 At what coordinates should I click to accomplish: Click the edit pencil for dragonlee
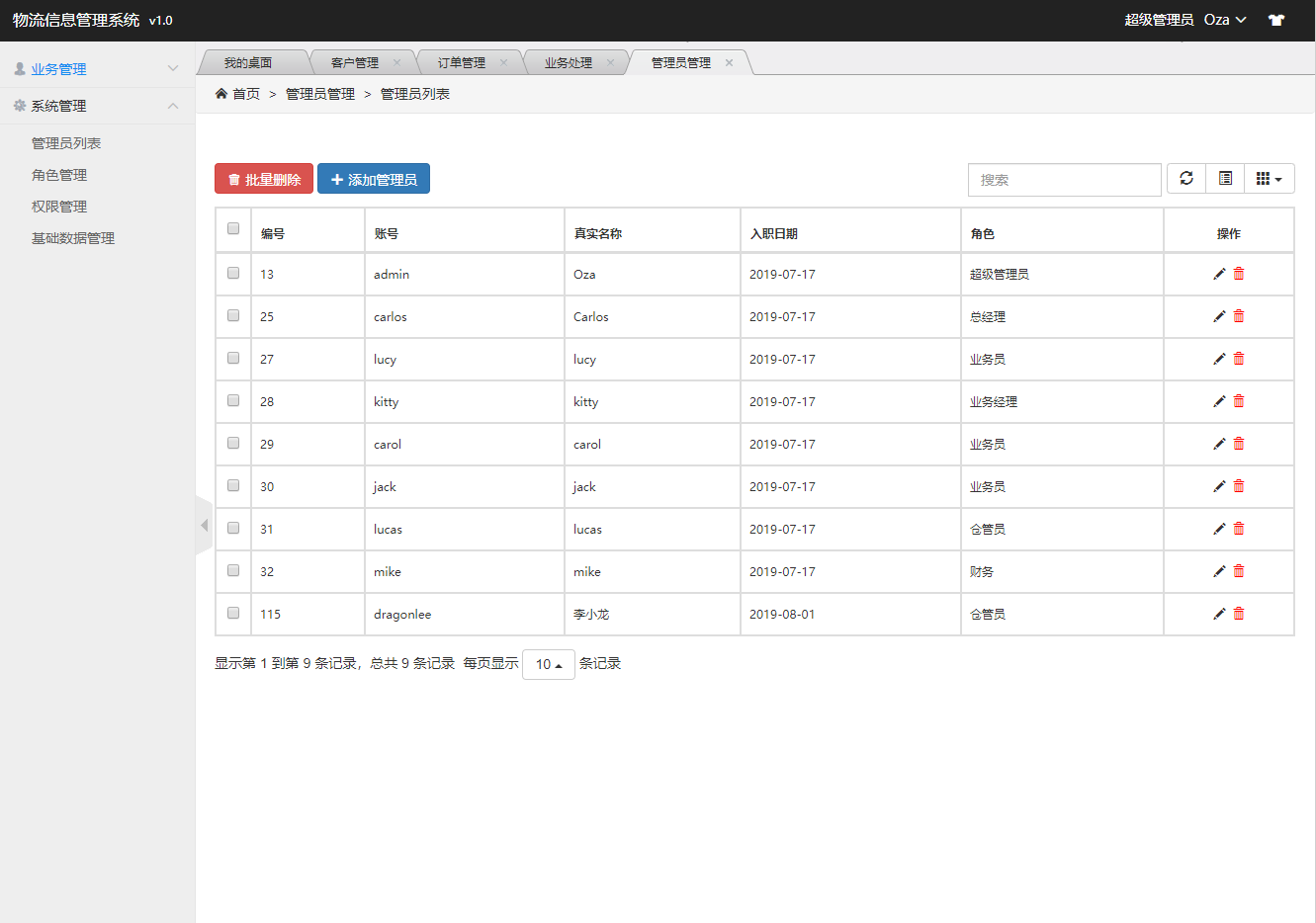[x=1219, y=613]
